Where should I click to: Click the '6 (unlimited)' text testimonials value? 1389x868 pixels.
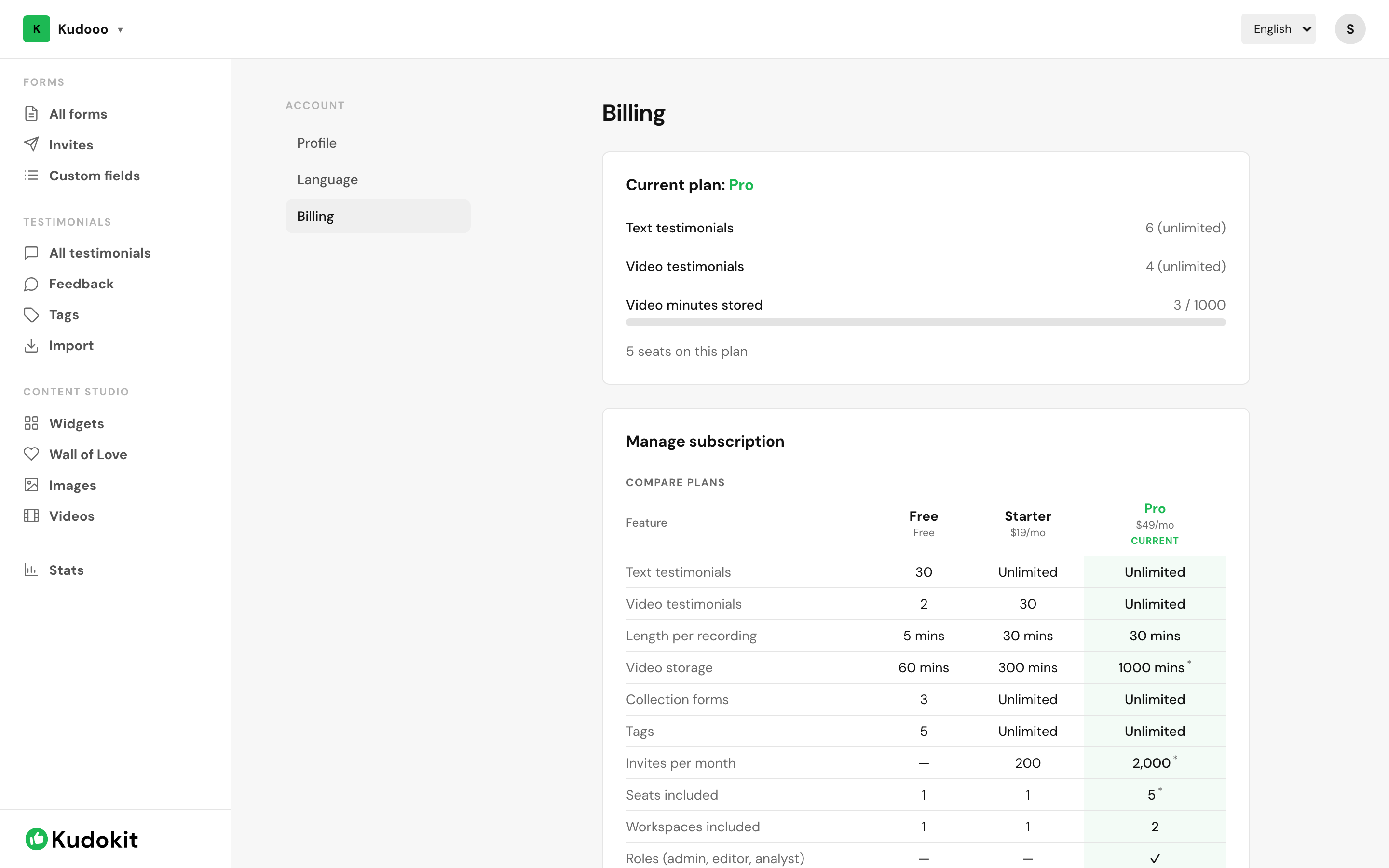(1185, 228)
